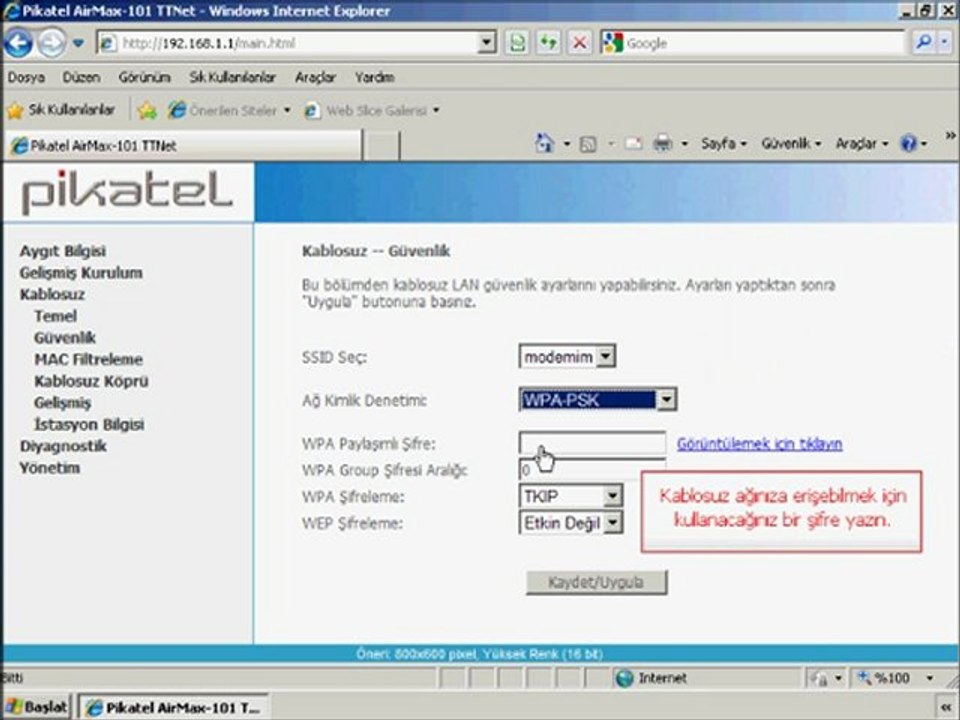The height and width of the screenshot is (720, 960).
Task: Open Yönetim in sidebar
Action: click(x=50, y=468)
